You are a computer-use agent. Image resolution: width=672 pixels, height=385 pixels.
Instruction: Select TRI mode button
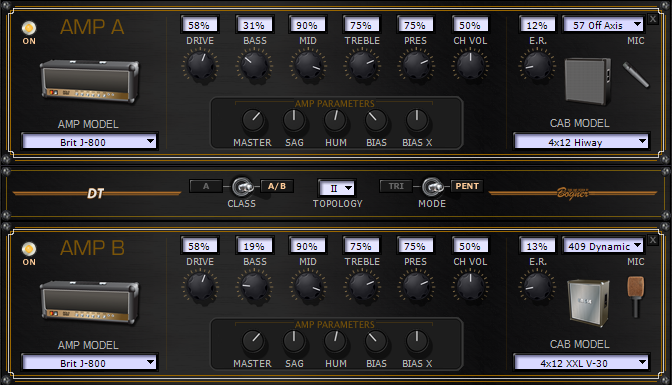coord(396,186)
